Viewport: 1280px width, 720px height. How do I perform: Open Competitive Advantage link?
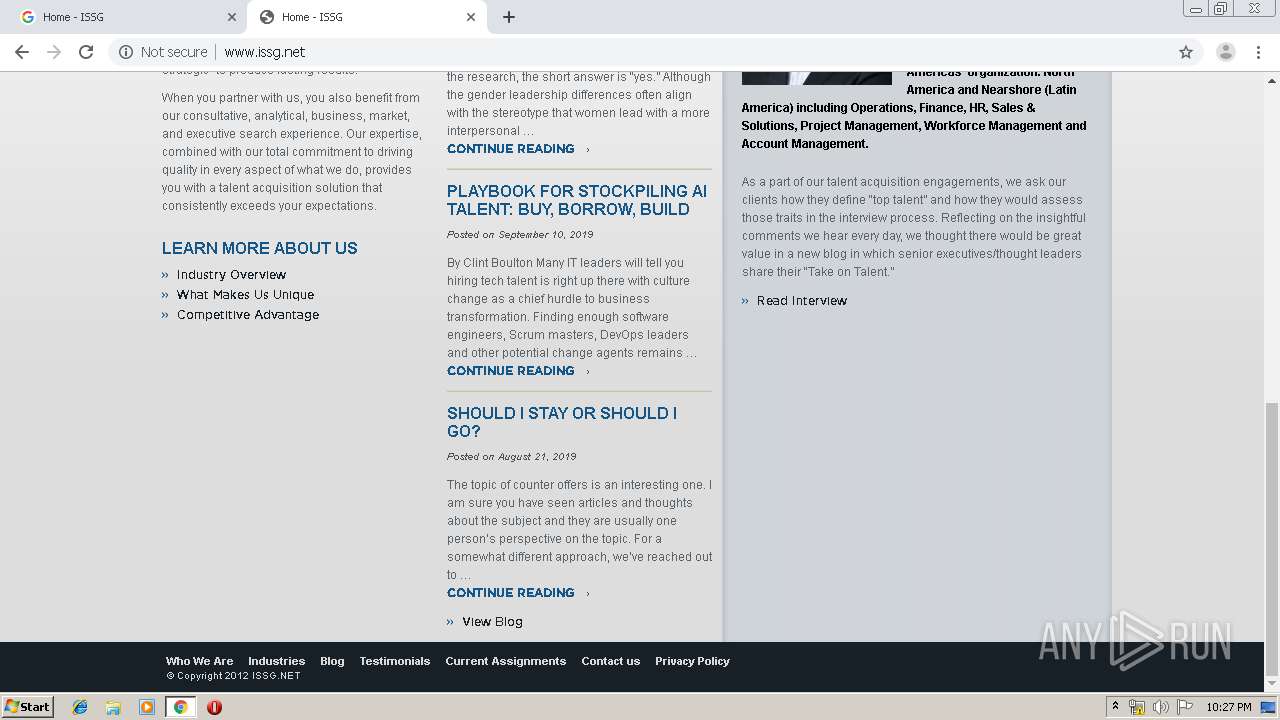(x=248, y=315)
